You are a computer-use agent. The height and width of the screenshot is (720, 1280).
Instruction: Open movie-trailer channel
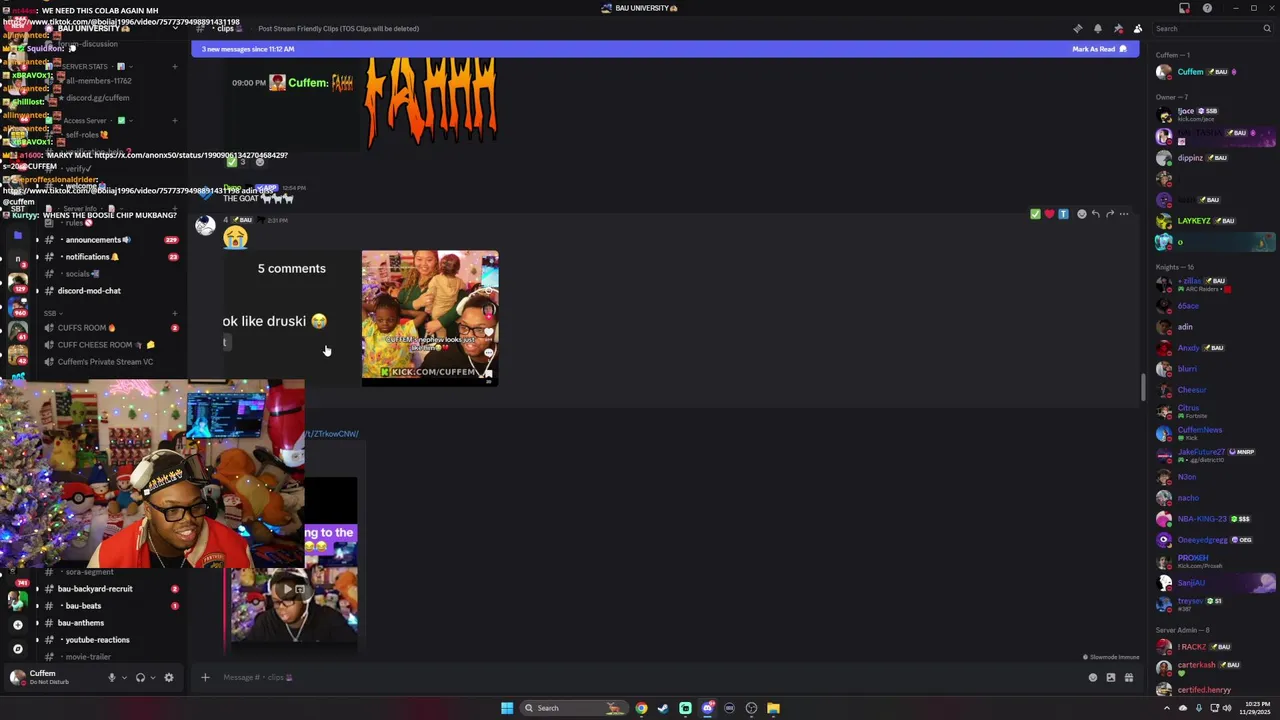88,657
